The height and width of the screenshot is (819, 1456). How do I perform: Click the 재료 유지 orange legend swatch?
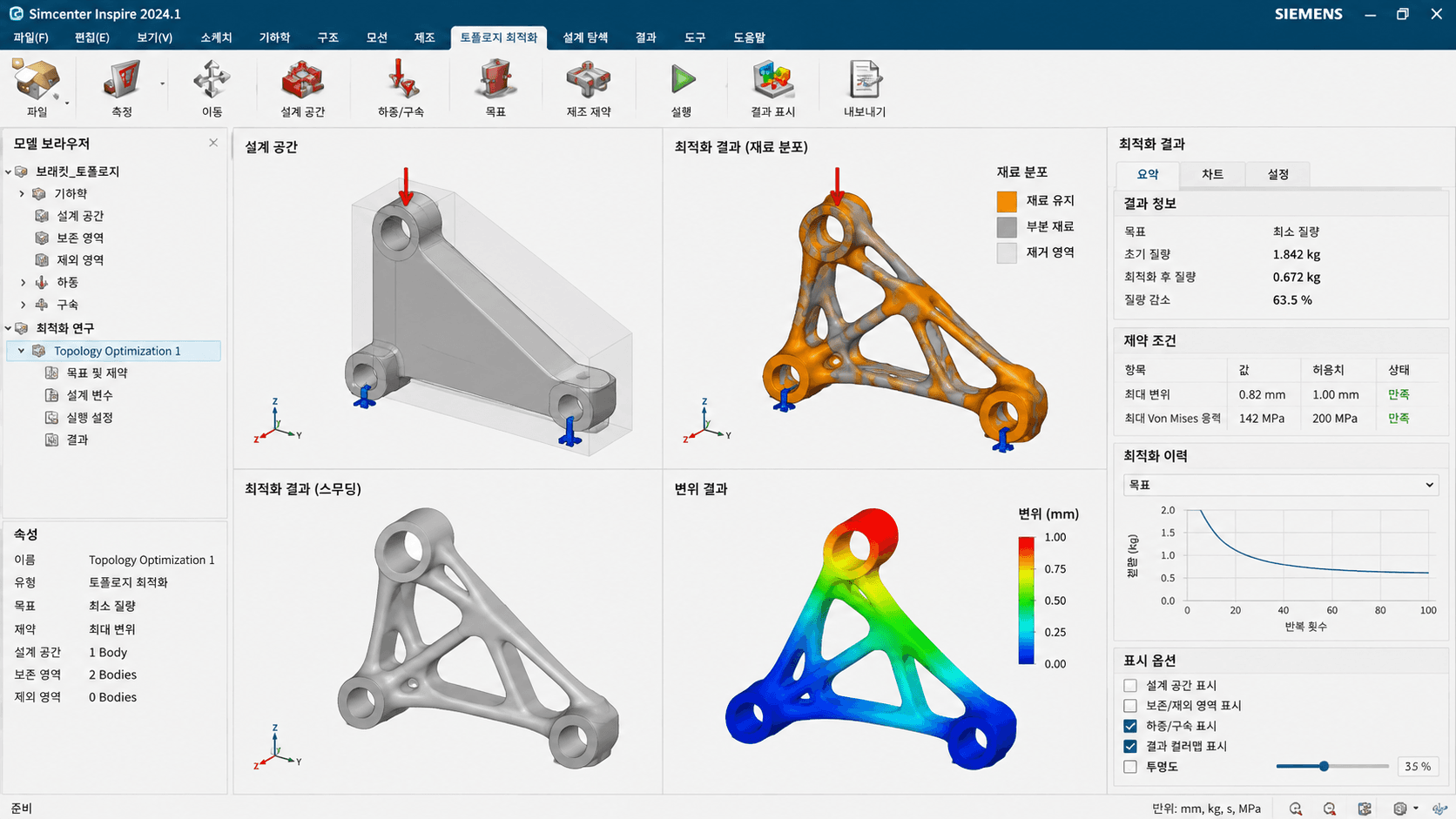click(x=1007, y=201)
